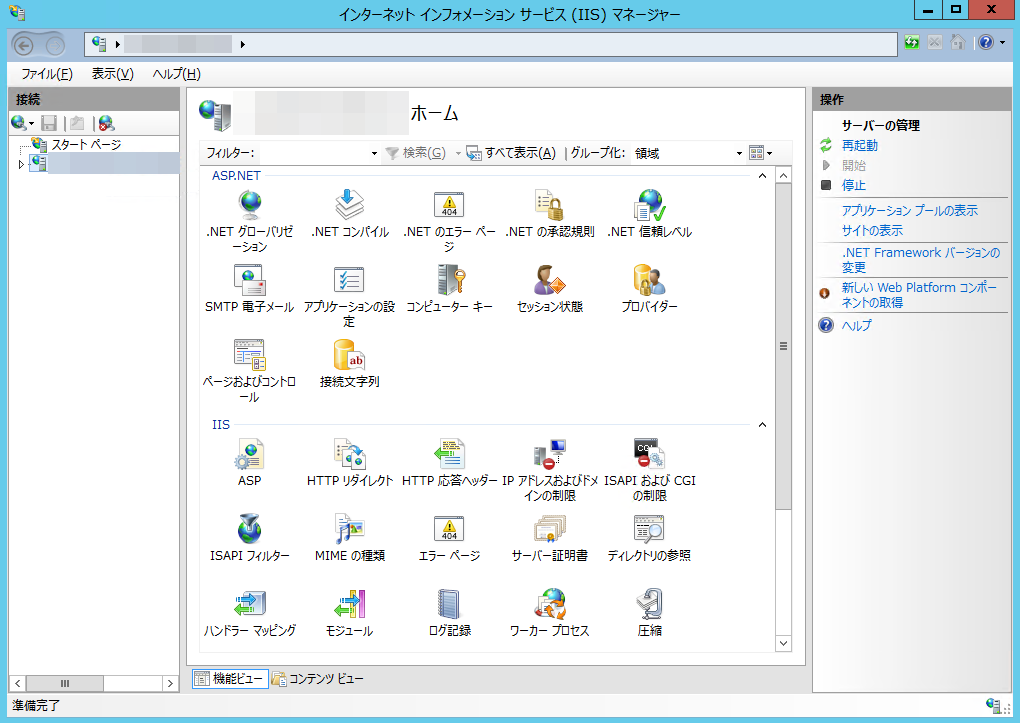The width and height of the screenshot is (1020, 723).
Task: Open the SMTP 電子メール feature
Action: 249,281
